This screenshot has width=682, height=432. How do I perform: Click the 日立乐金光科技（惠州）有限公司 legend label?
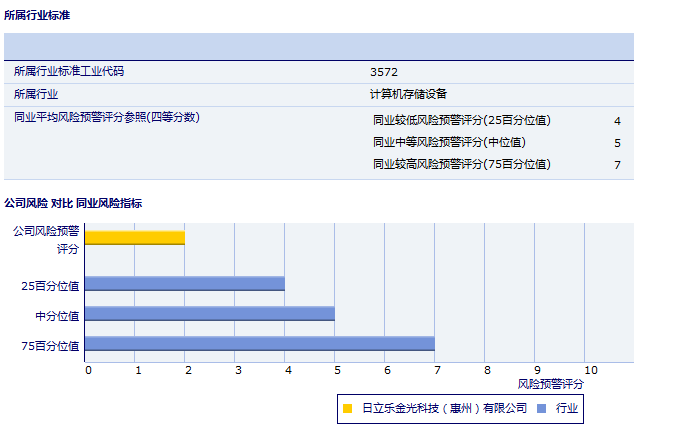pos(444,408)
